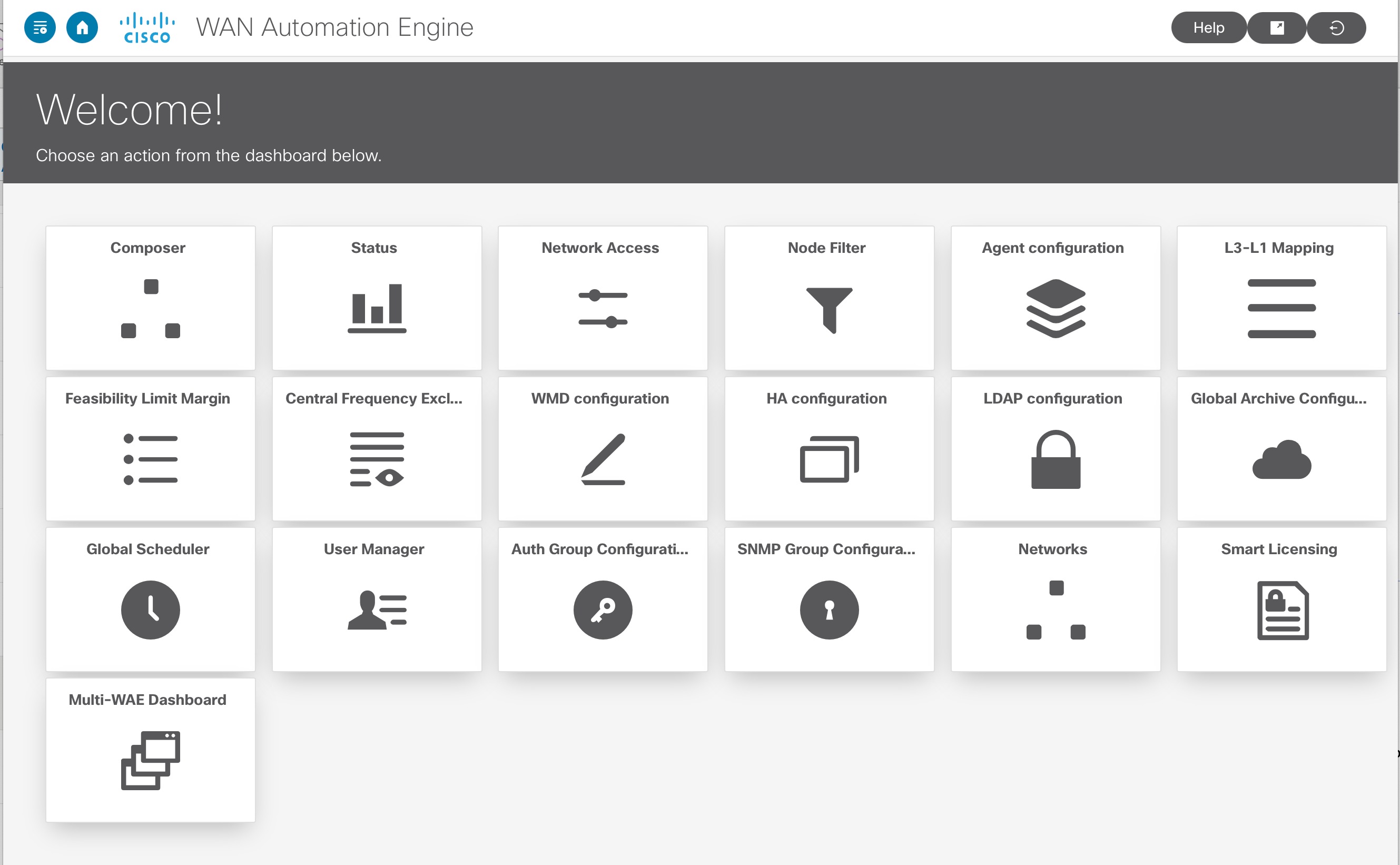
Task: Open WMD configuration pencil icon
Action: click(x=603, y=459)
